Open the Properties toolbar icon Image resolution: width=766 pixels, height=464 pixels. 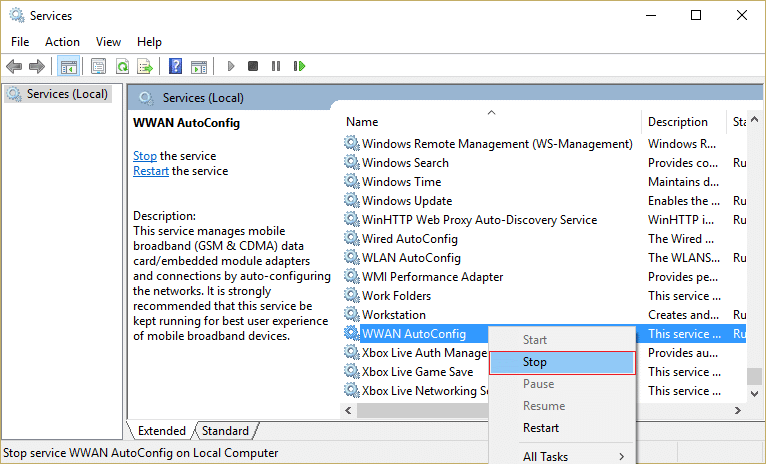coord(98,67)
